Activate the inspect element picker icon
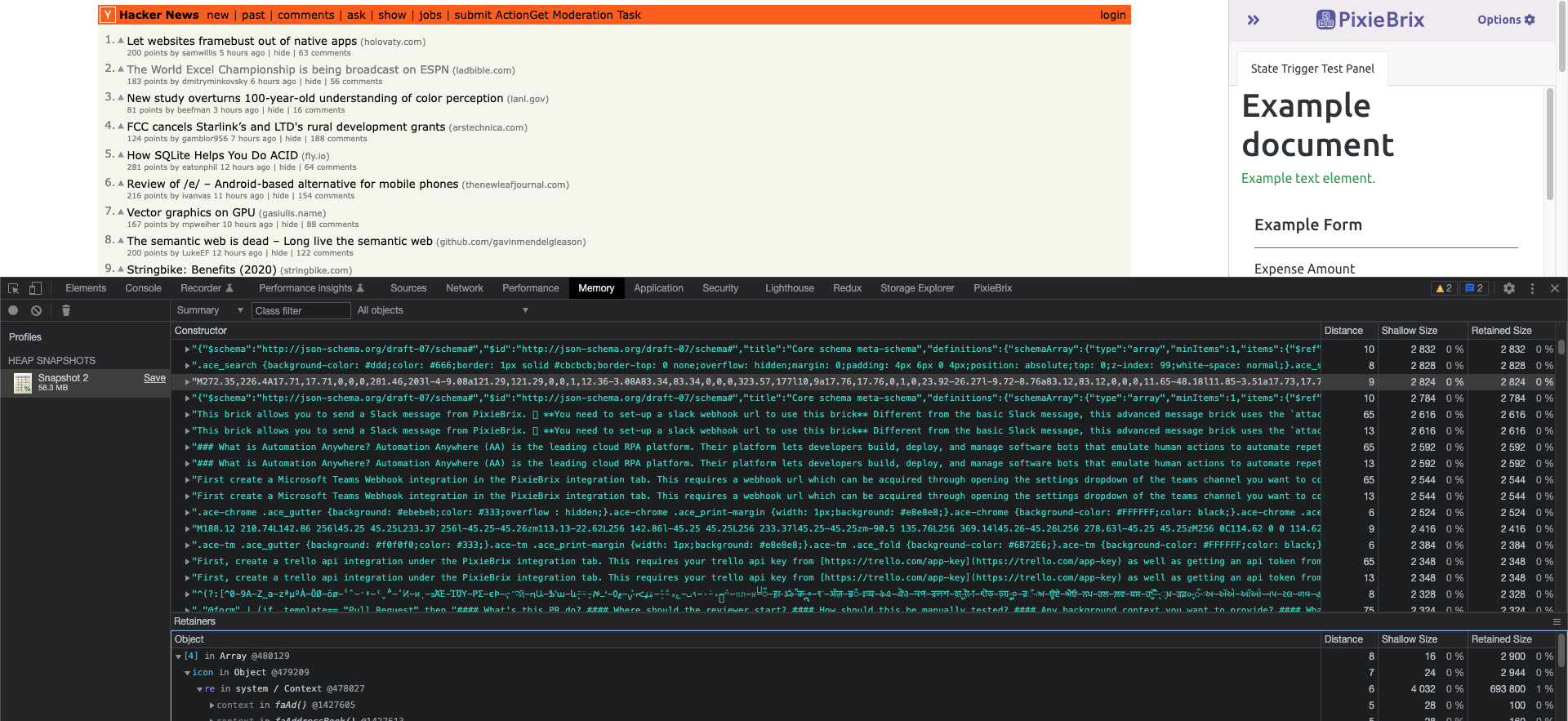 click(x=14, y=288)
